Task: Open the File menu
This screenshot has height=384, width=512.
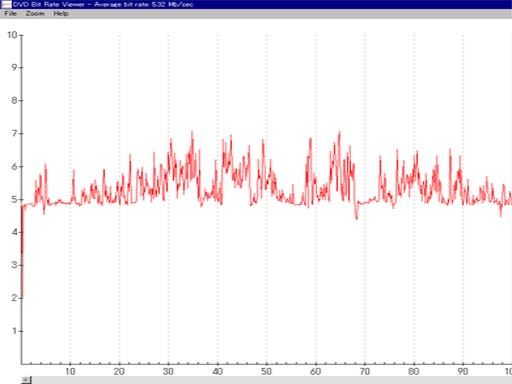Action: pyautogui.click(x=11, y=14)
